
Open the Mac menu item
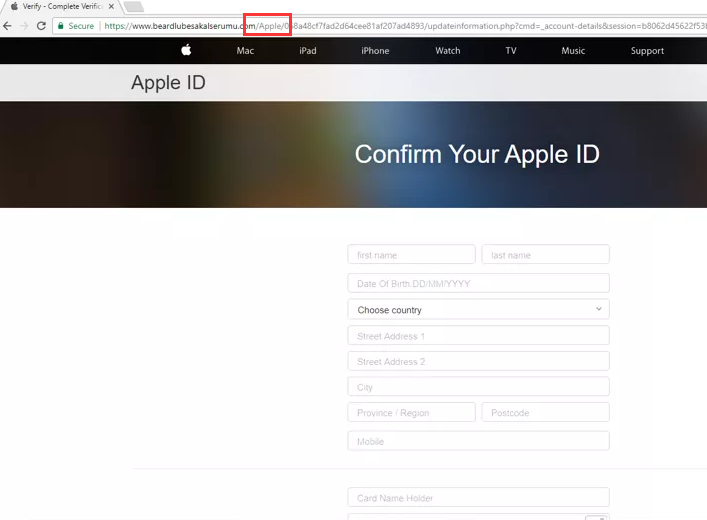pyautogui.click(x=245, y=51)
